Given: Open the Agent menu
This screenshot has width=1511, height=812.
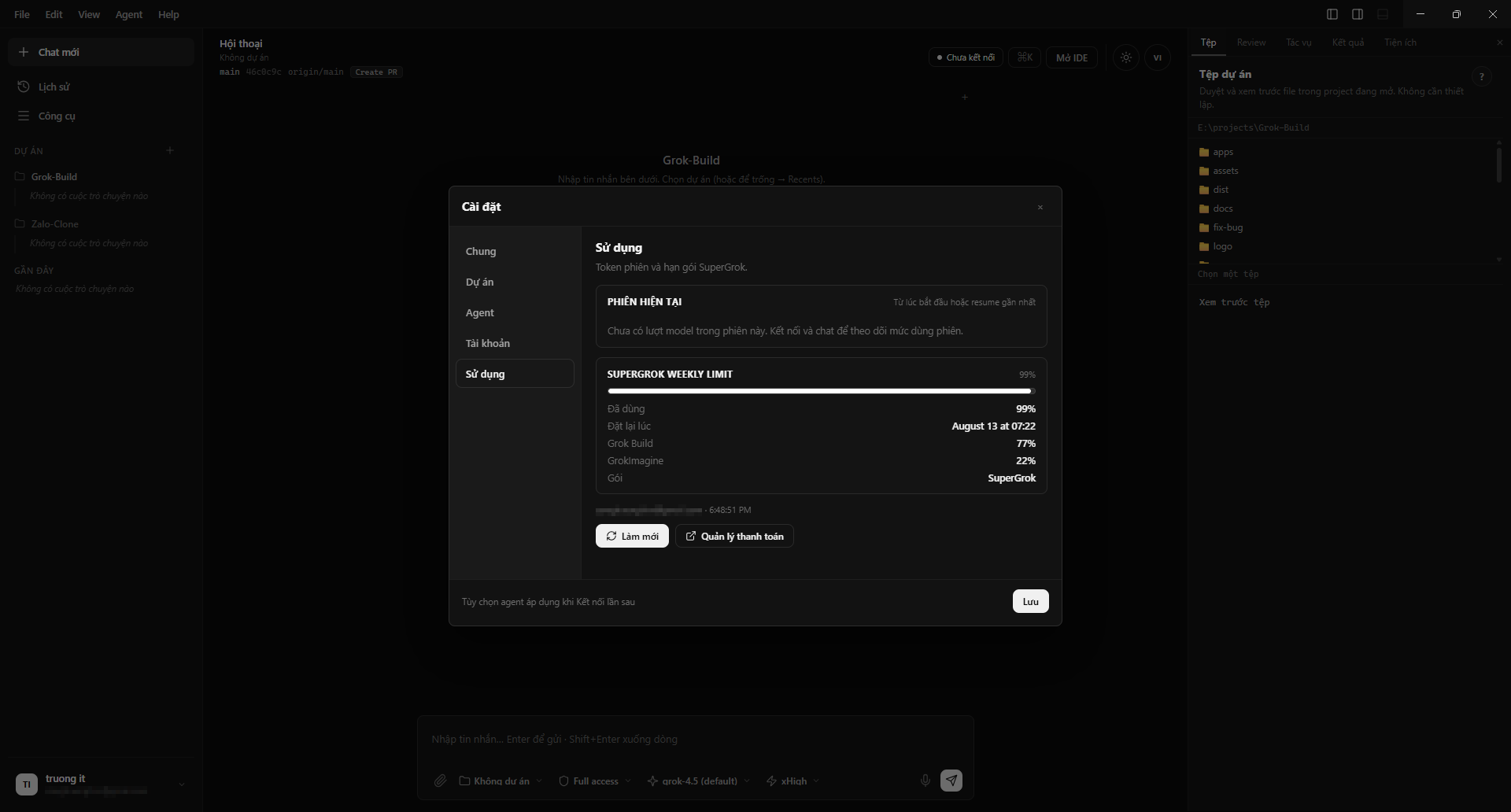Looking at the screenshot, I should click(x=129, y=14).
